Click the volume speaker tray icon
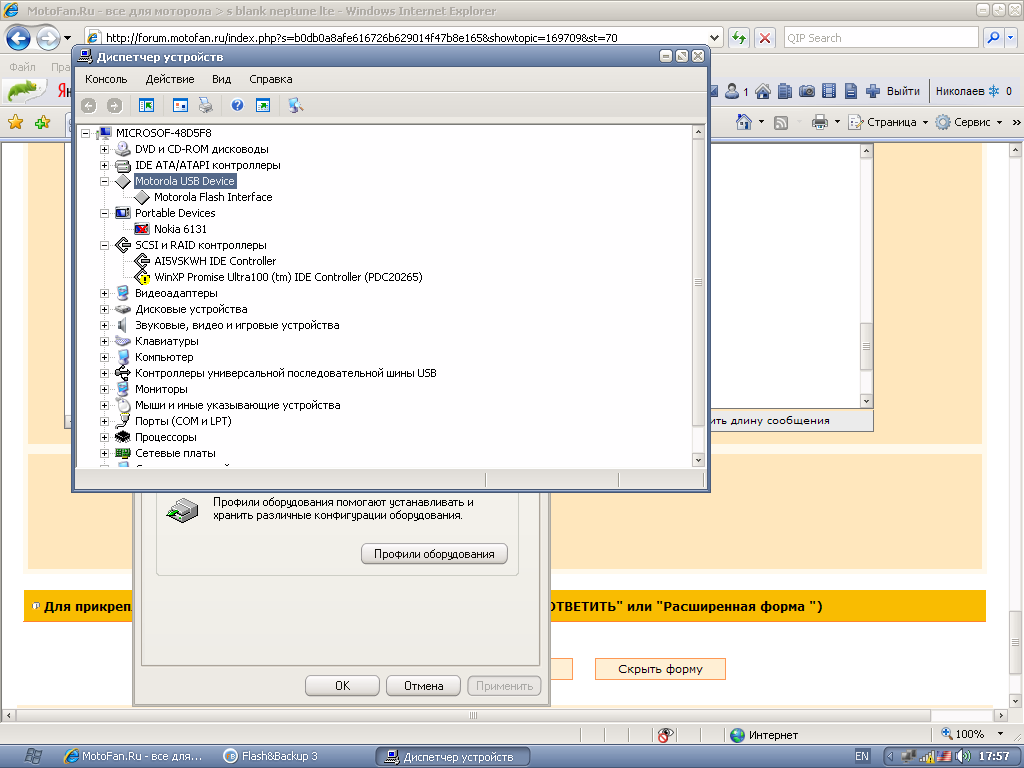This screenshot has width=1024, height=768. pyautogui.click(x=962, y=756)
